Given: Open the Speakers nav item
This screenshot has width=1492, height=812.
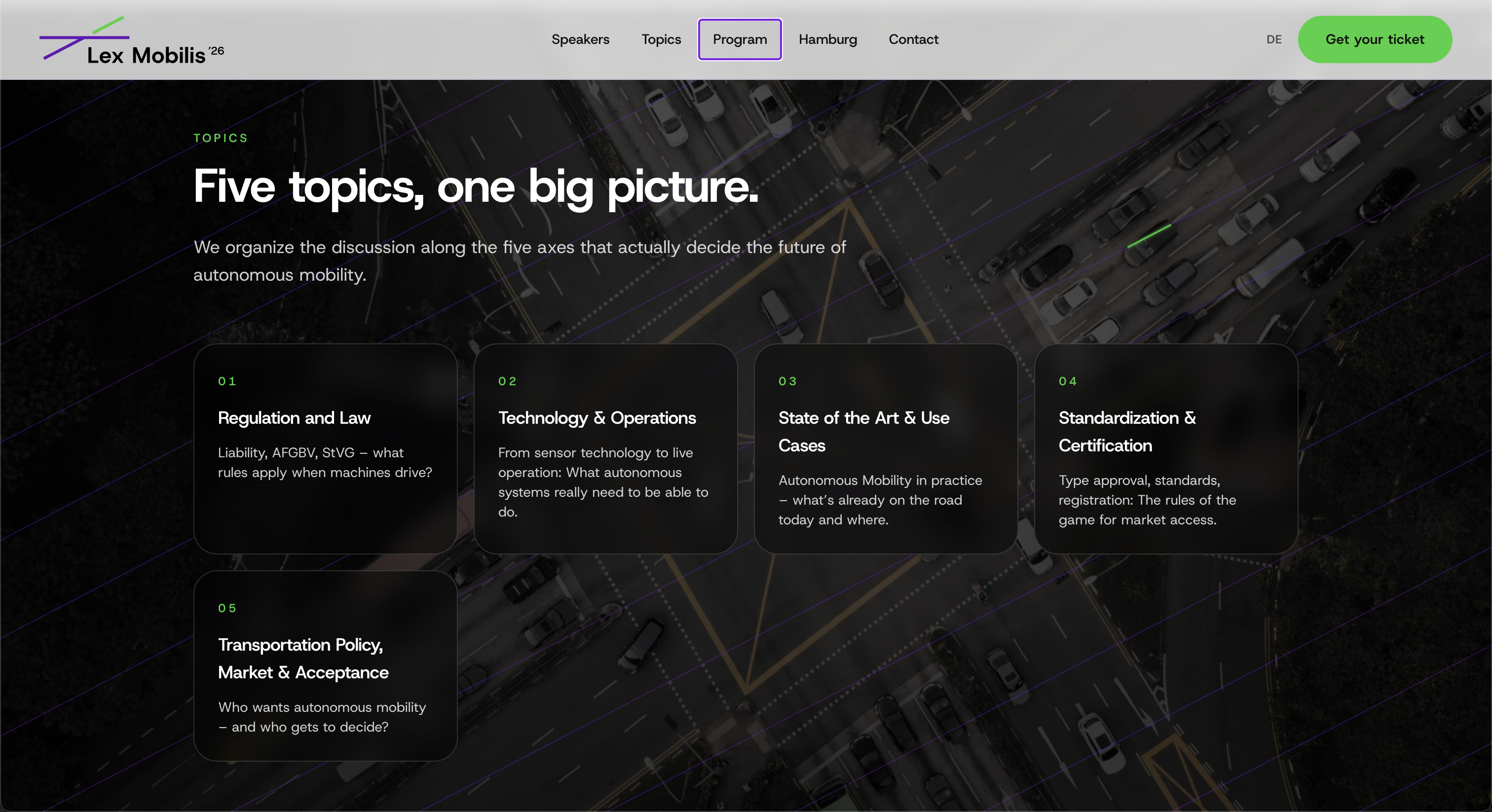Looking at the screenshot, I should (x=580, y=39).
